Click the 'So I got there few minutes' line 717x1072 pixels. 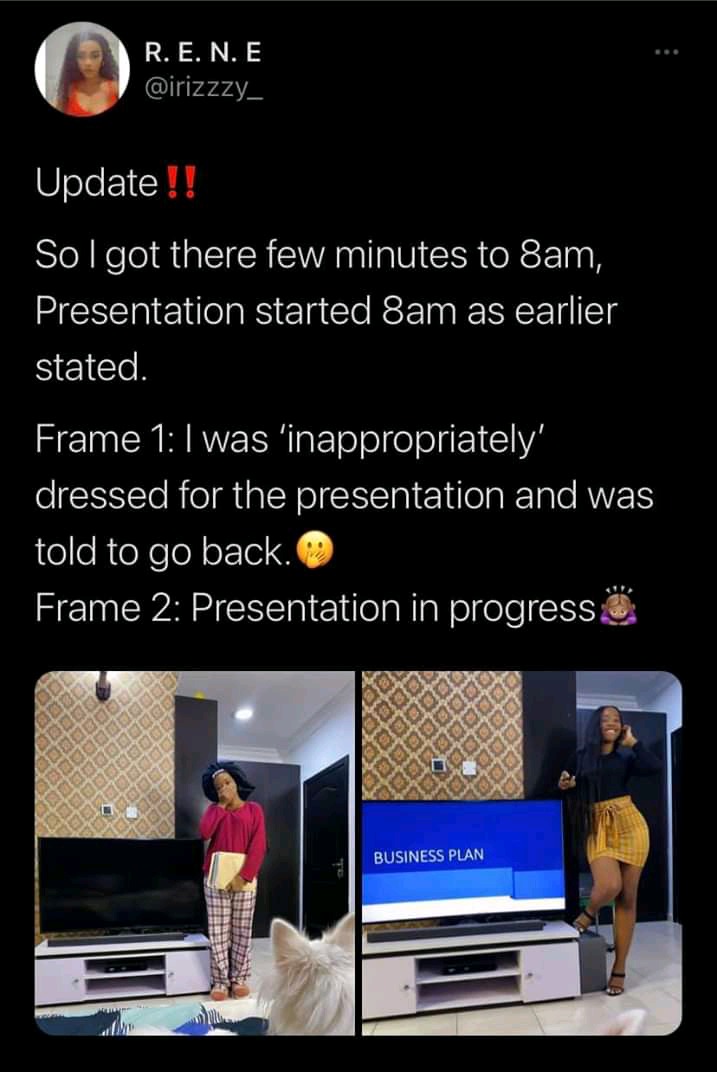319,255
